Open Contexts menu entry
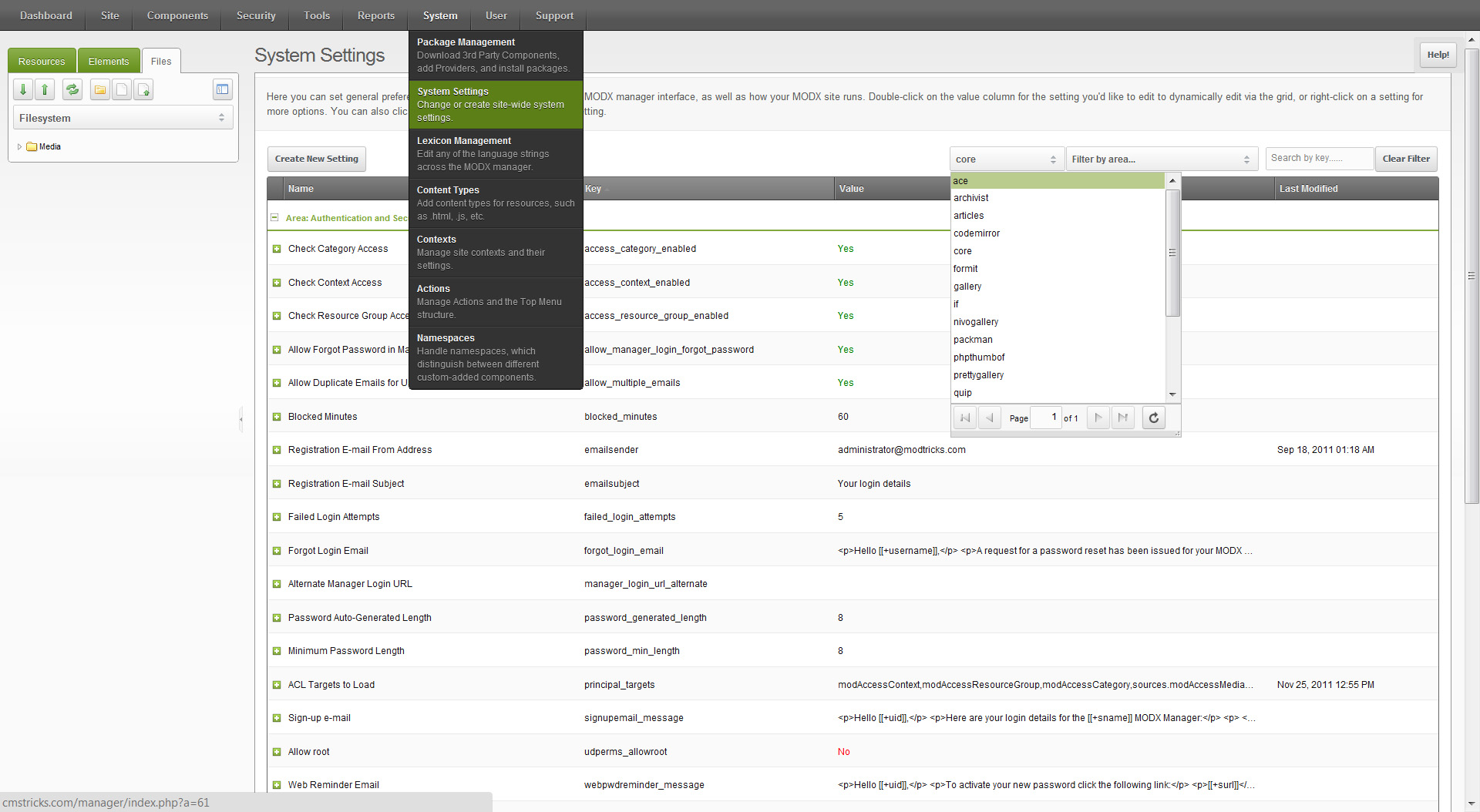The image size is (1480, 812). click(496, 252)
